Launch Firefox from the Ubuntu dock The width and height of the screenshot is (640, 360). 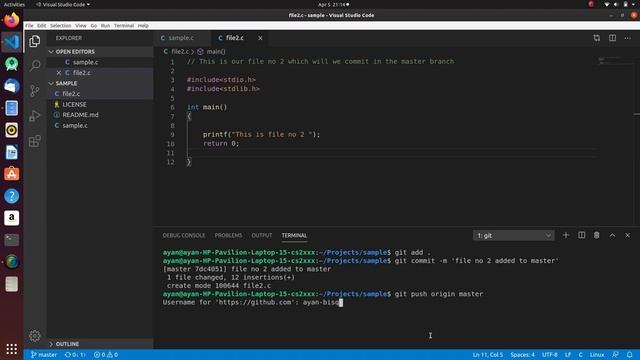pos(11,20)
